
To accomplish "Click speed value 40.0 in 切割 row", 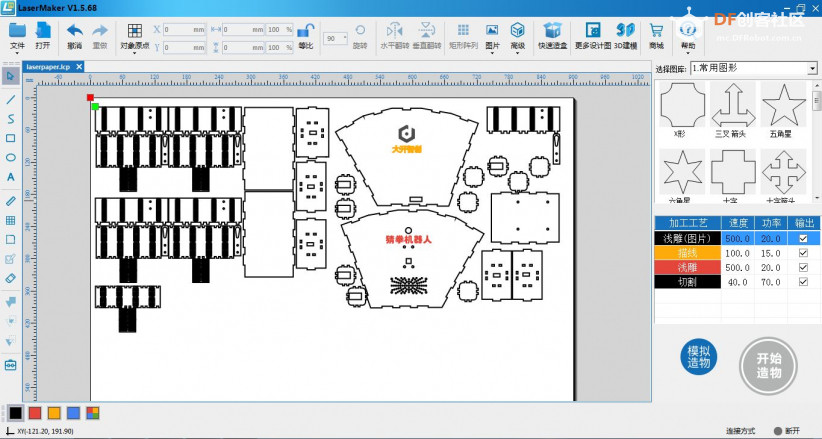I will pyautogui.click(x=738, y=282).
